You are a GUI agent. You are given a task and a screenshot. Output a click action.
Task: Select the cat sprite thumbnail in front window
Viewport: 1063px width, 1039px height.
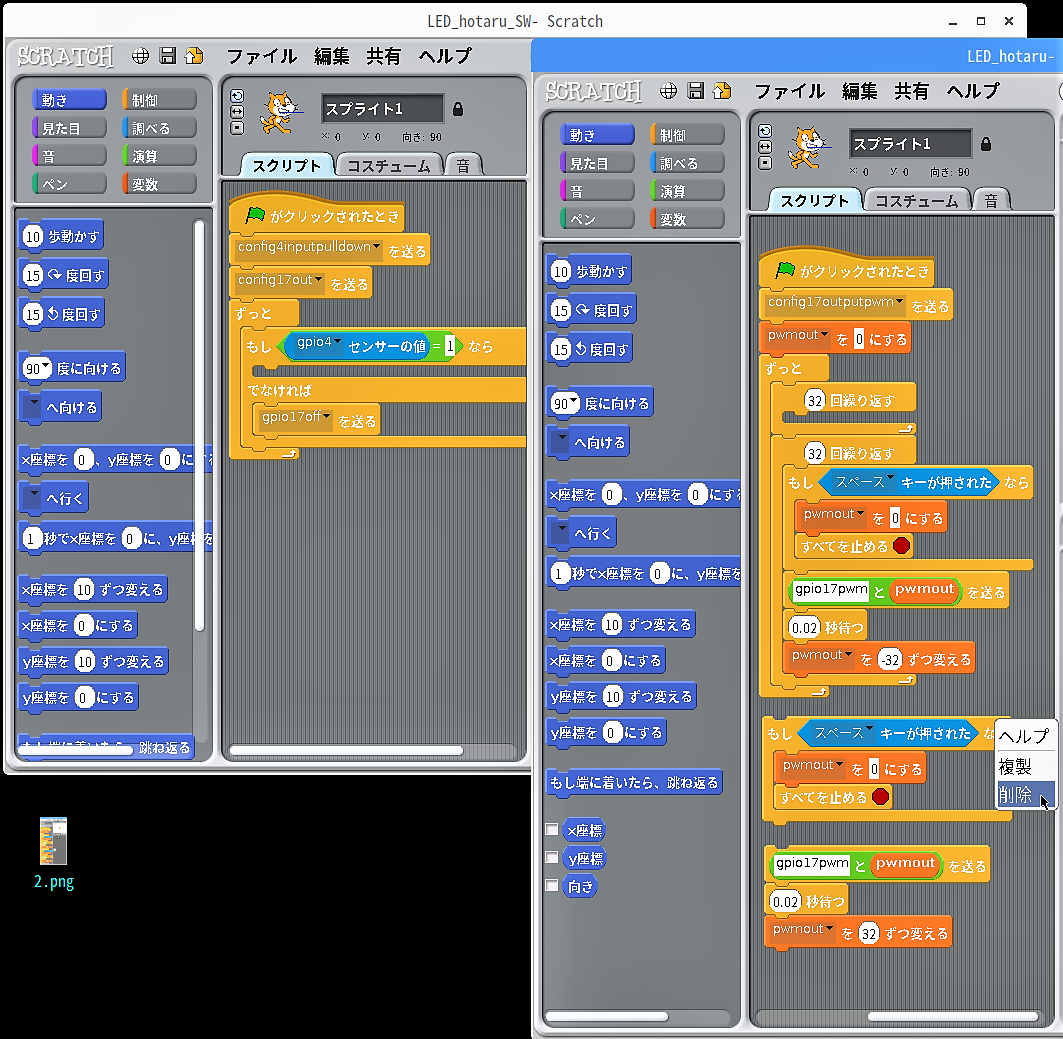pyautogui.click(x=807, y=148)
